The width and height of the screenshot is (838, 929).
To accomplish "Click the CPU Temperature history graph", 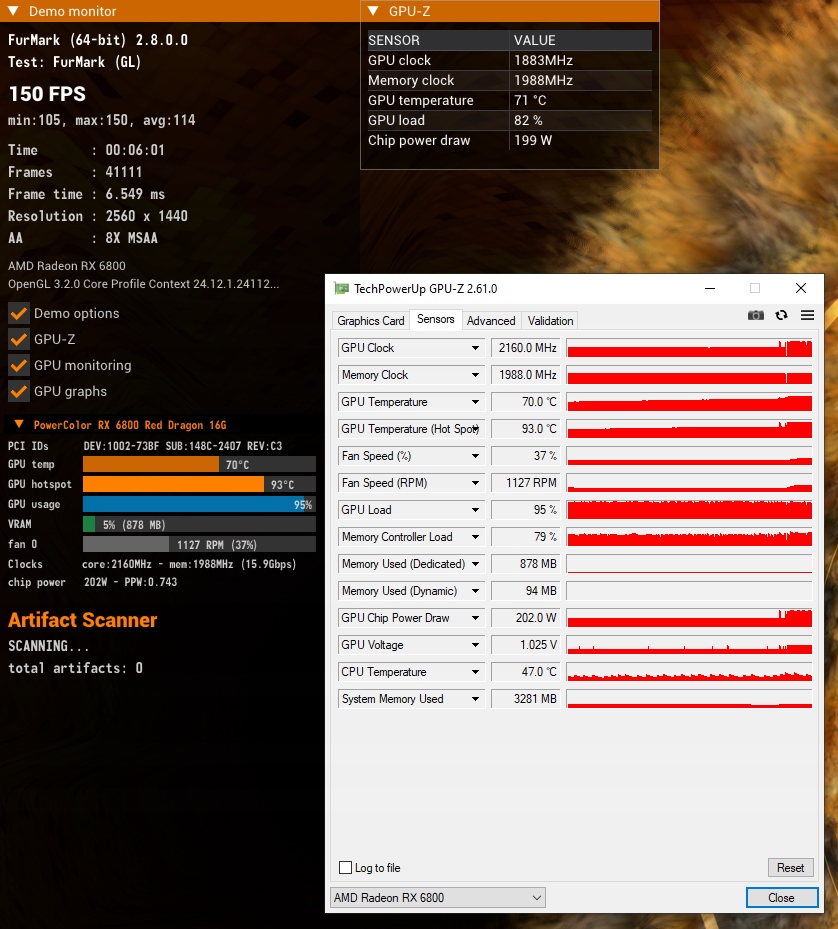I will point(689,672).
